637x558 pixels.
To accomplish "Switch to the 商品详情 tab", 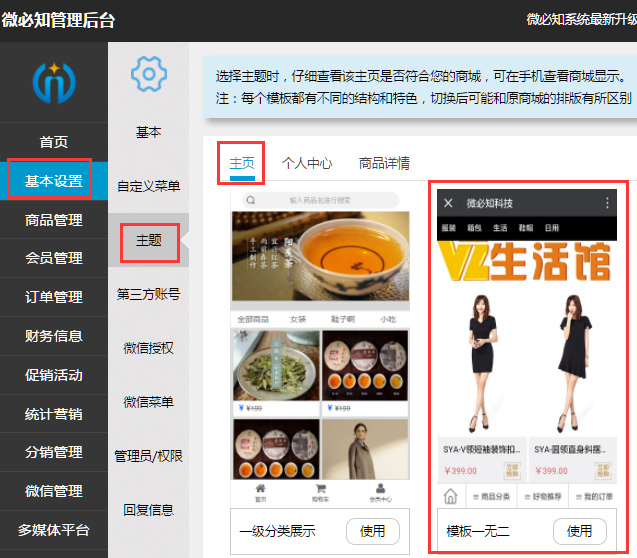I will (384, 164).
